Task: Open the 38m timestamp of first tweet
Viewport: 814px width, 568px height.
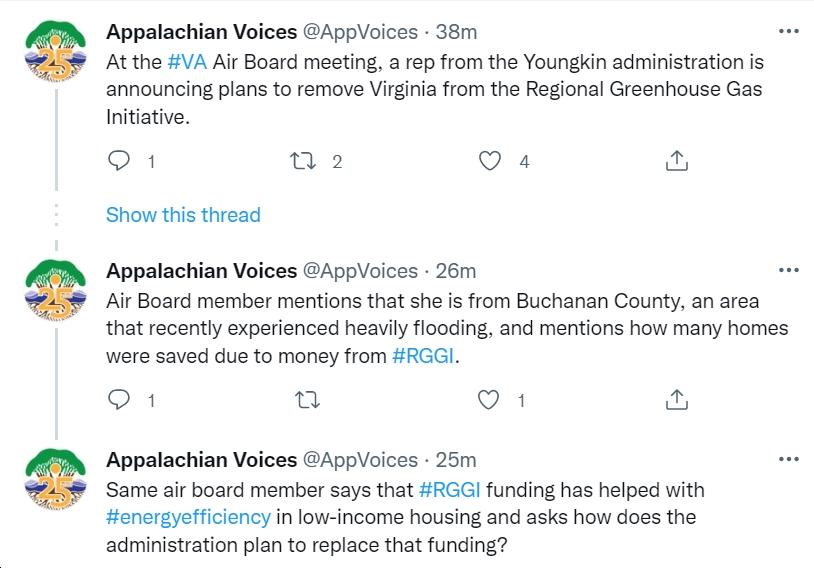Action: point(456,32)
